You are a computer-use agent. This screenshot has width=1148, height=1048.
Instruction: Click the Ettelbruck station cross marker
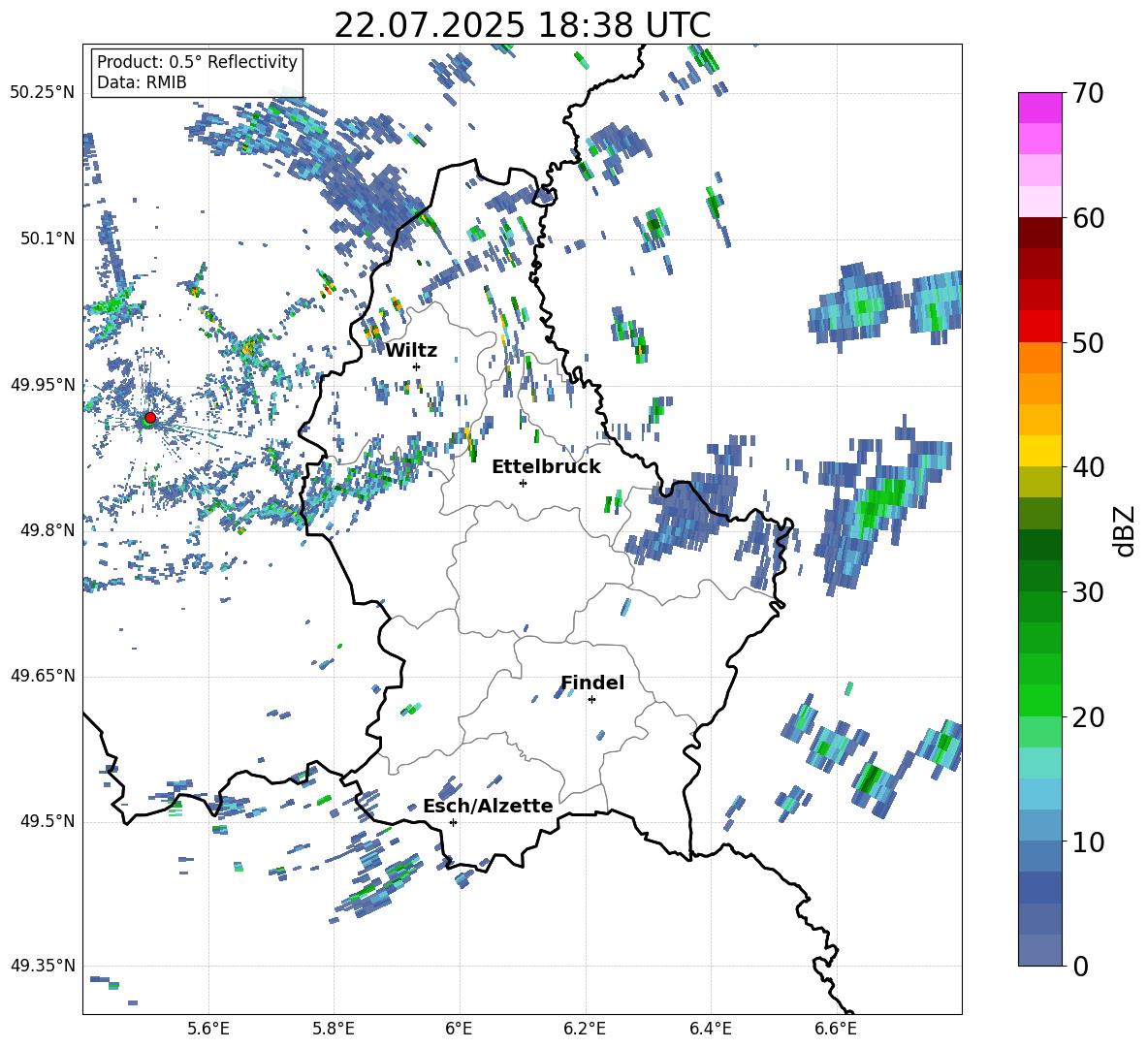523,483
